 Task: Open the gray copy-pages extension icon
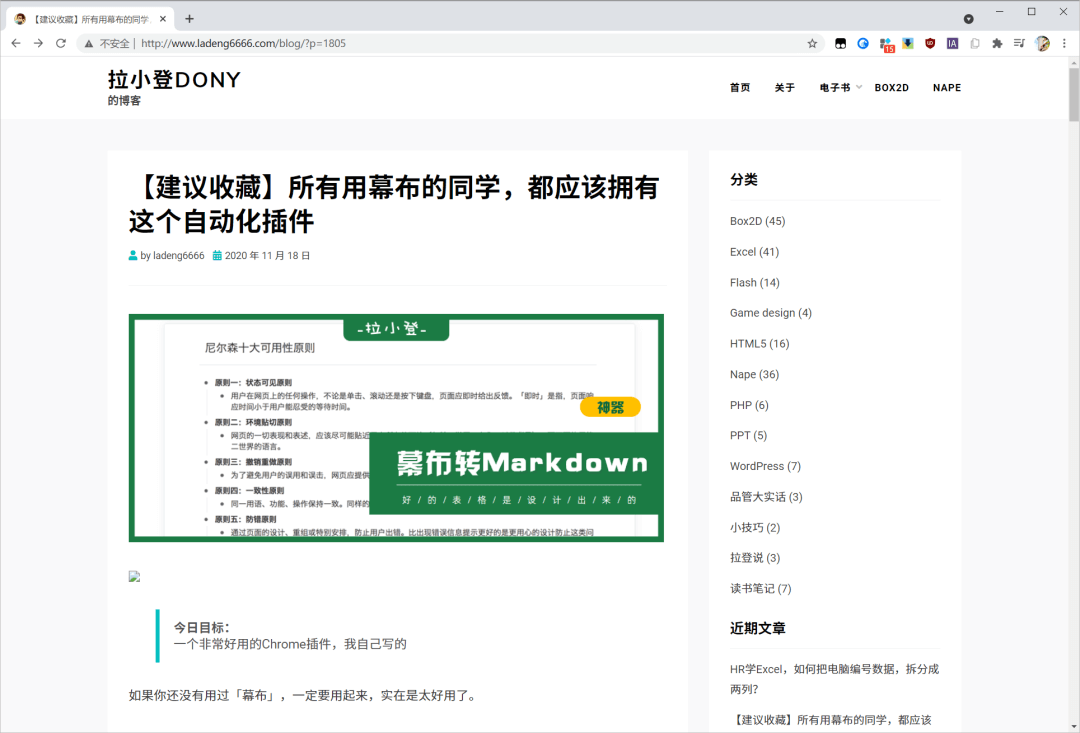[975, 43]
